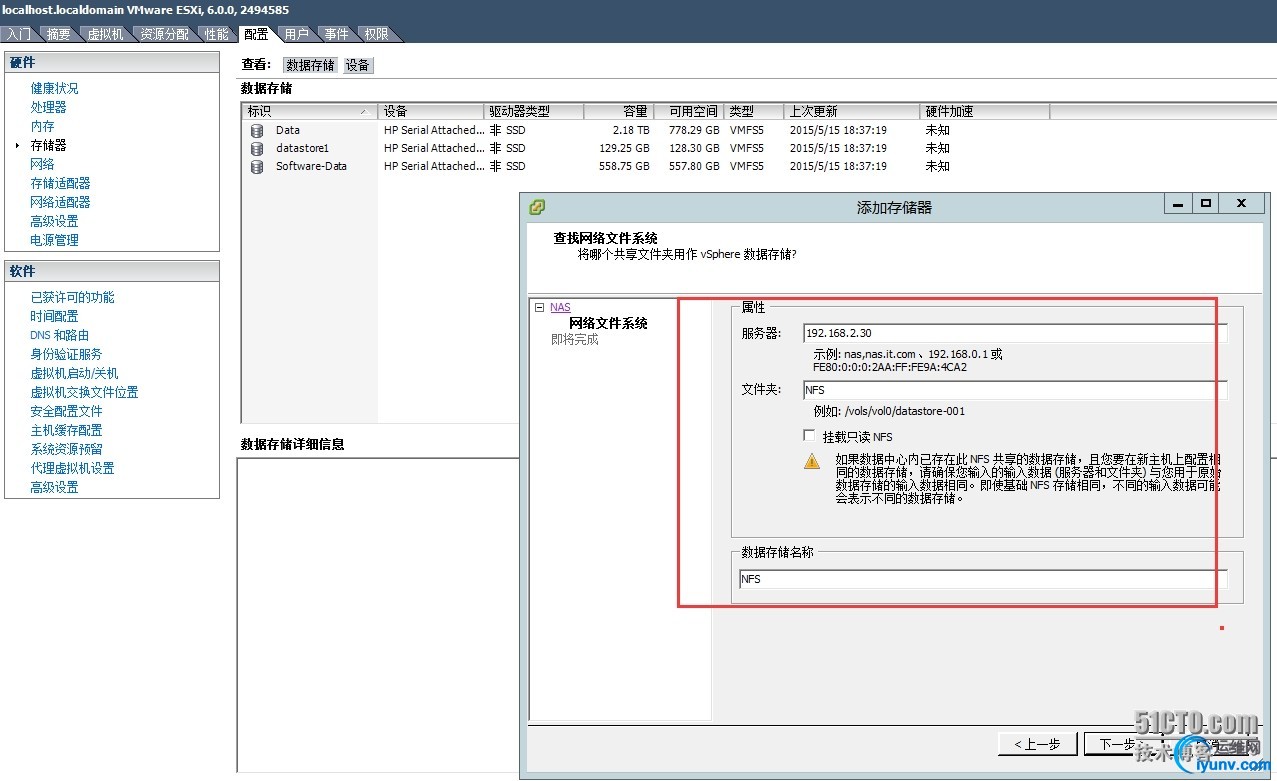
Task: Select the 网络文件系统 wizard step
Action: coord(608,324)
